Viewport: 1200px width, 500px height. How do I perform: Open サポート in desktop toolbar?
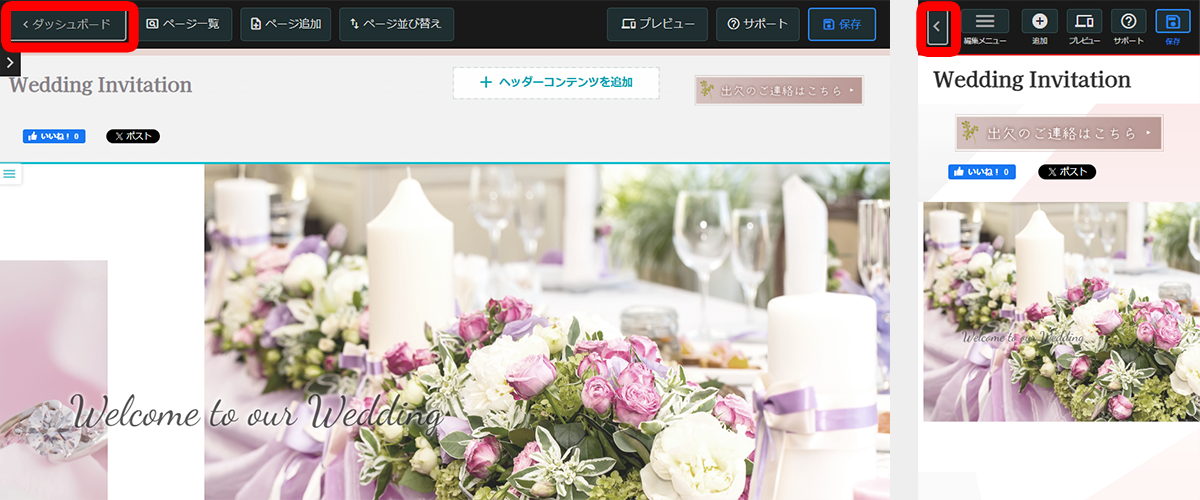[757, 24]
